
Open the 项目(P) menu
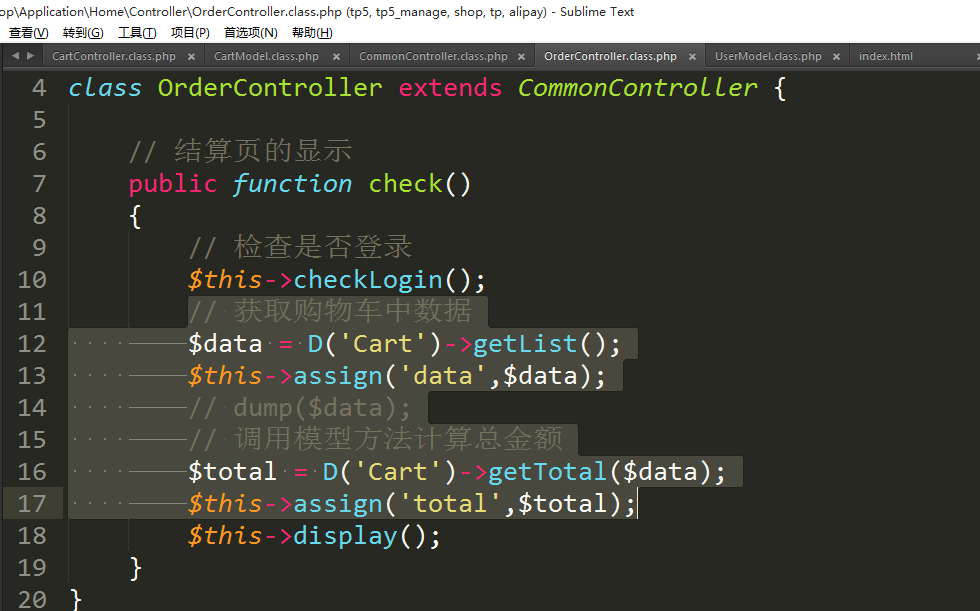(x=190, y=33)
